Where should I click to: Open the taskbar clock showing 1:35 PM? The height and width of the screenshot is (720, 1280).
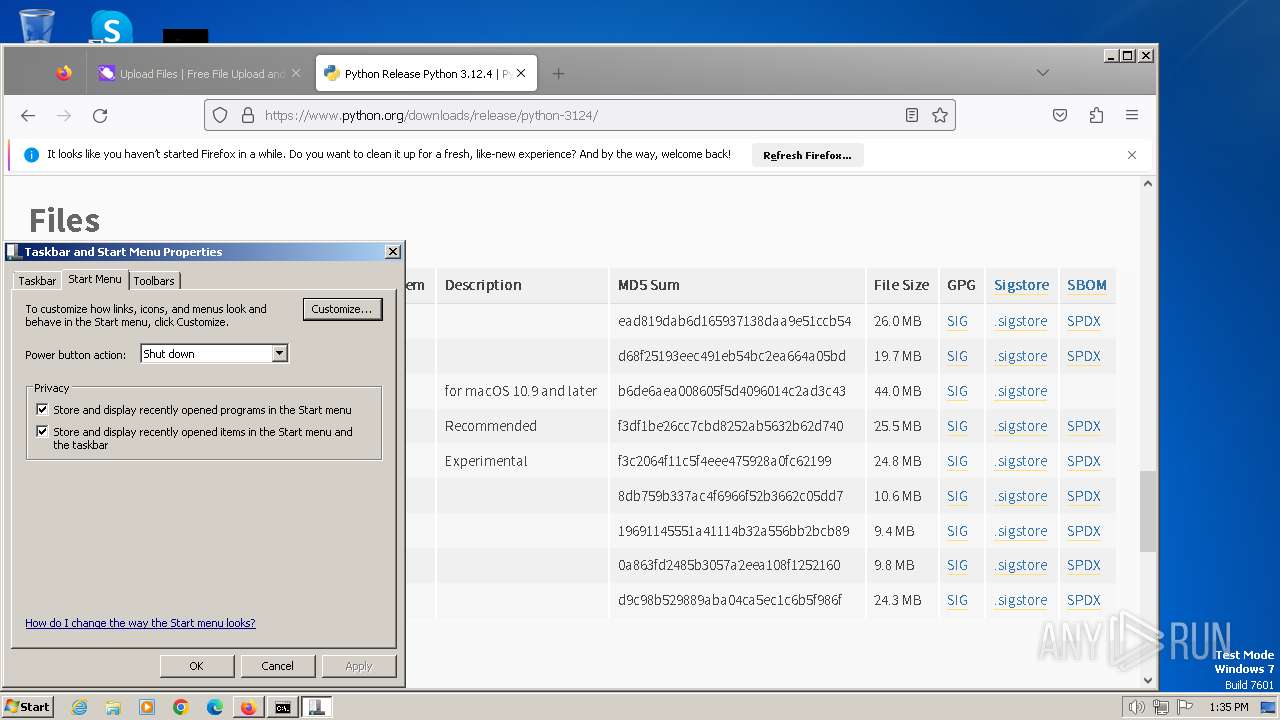(1228, 707)
